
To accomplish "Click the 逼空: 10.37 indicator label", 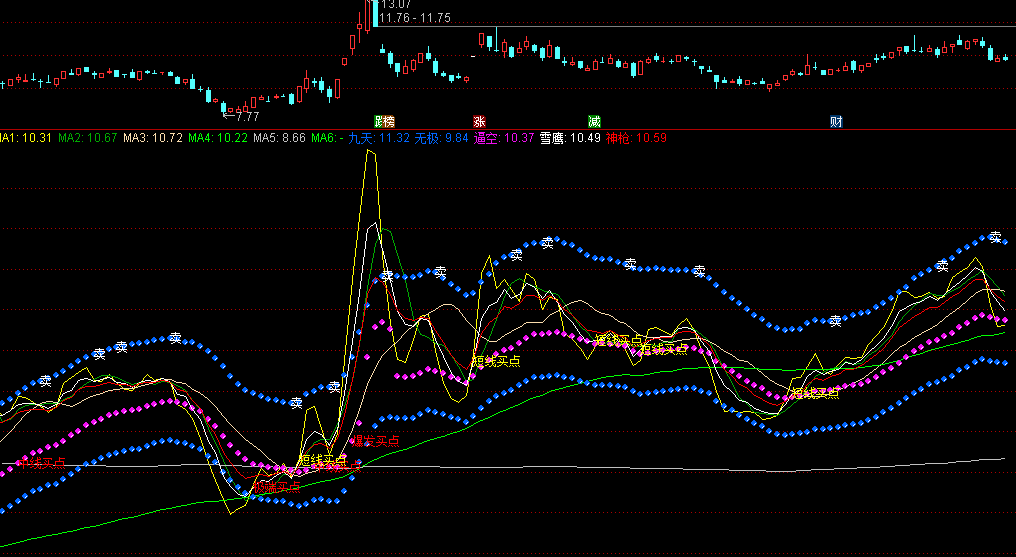I will (x=505, y=137).
